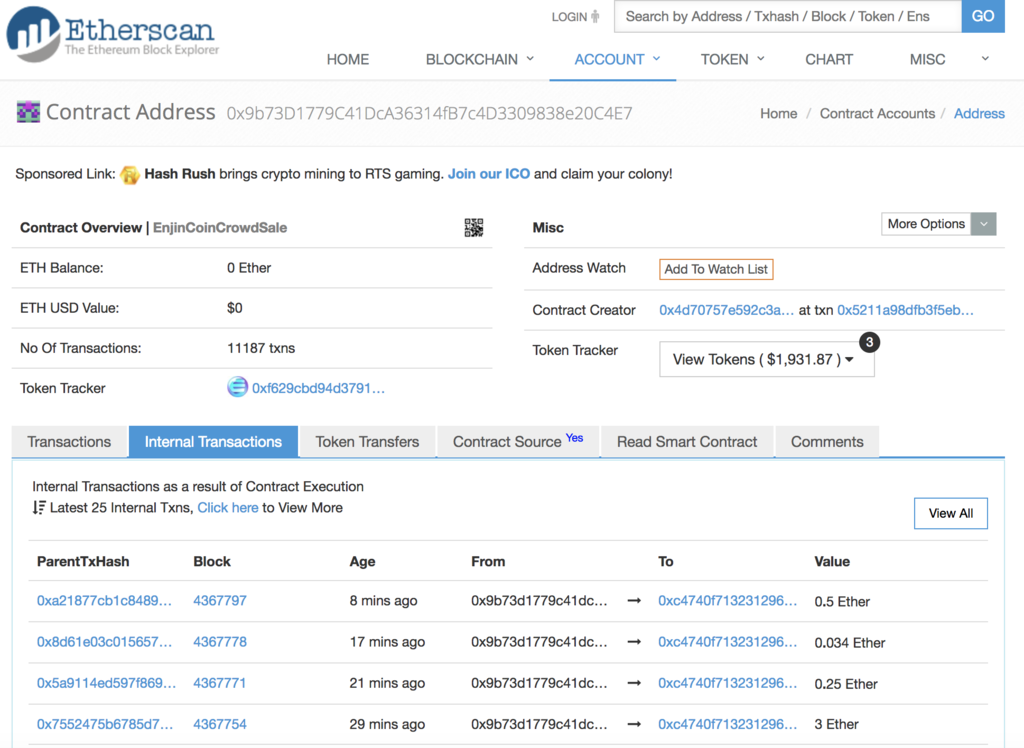Expand the TOKEN menu

[732, 59]
